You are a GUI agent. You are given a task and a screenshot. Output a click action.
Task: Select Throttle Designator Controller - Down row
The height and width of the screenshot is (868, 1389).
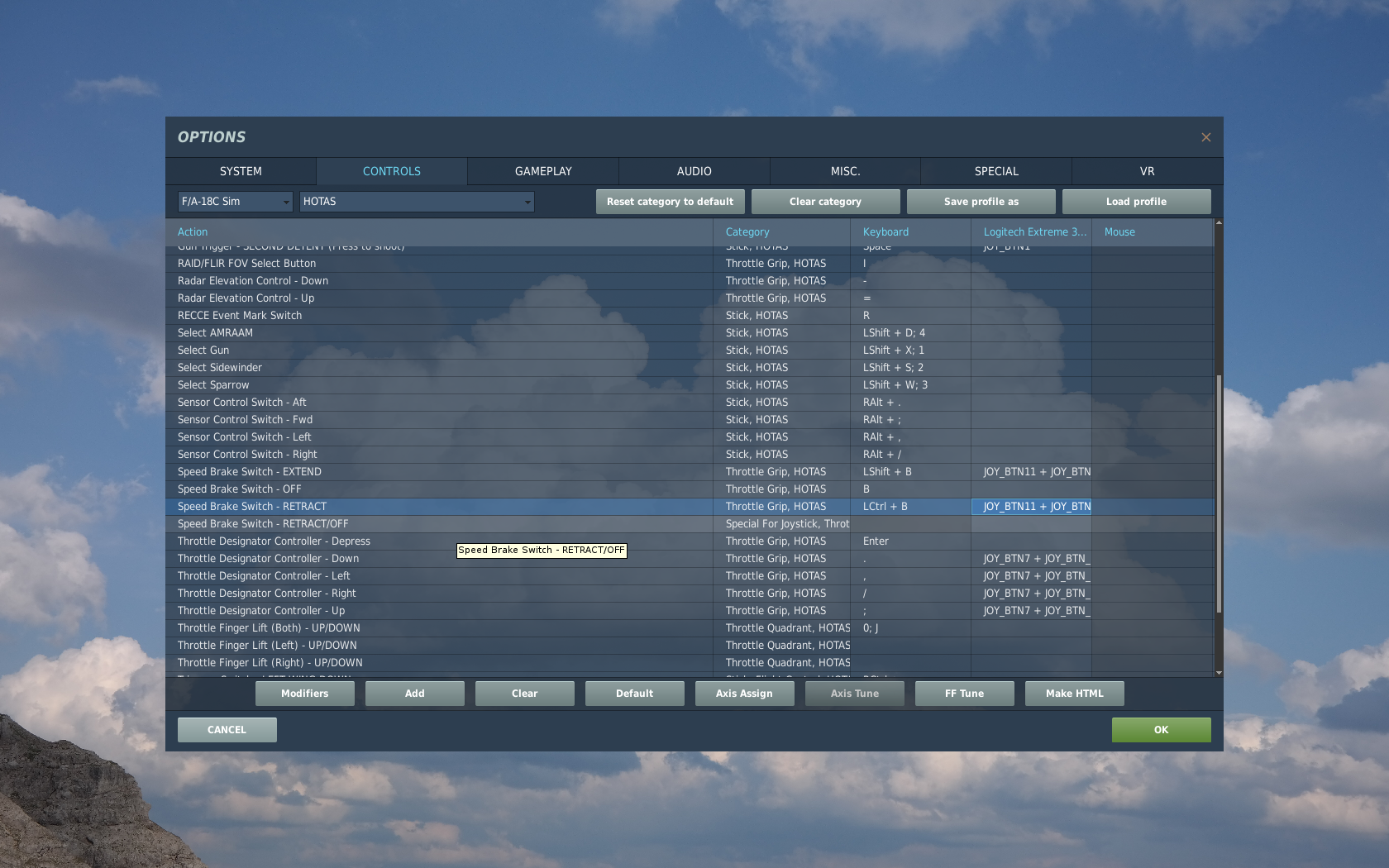click(x=690, y=559)
